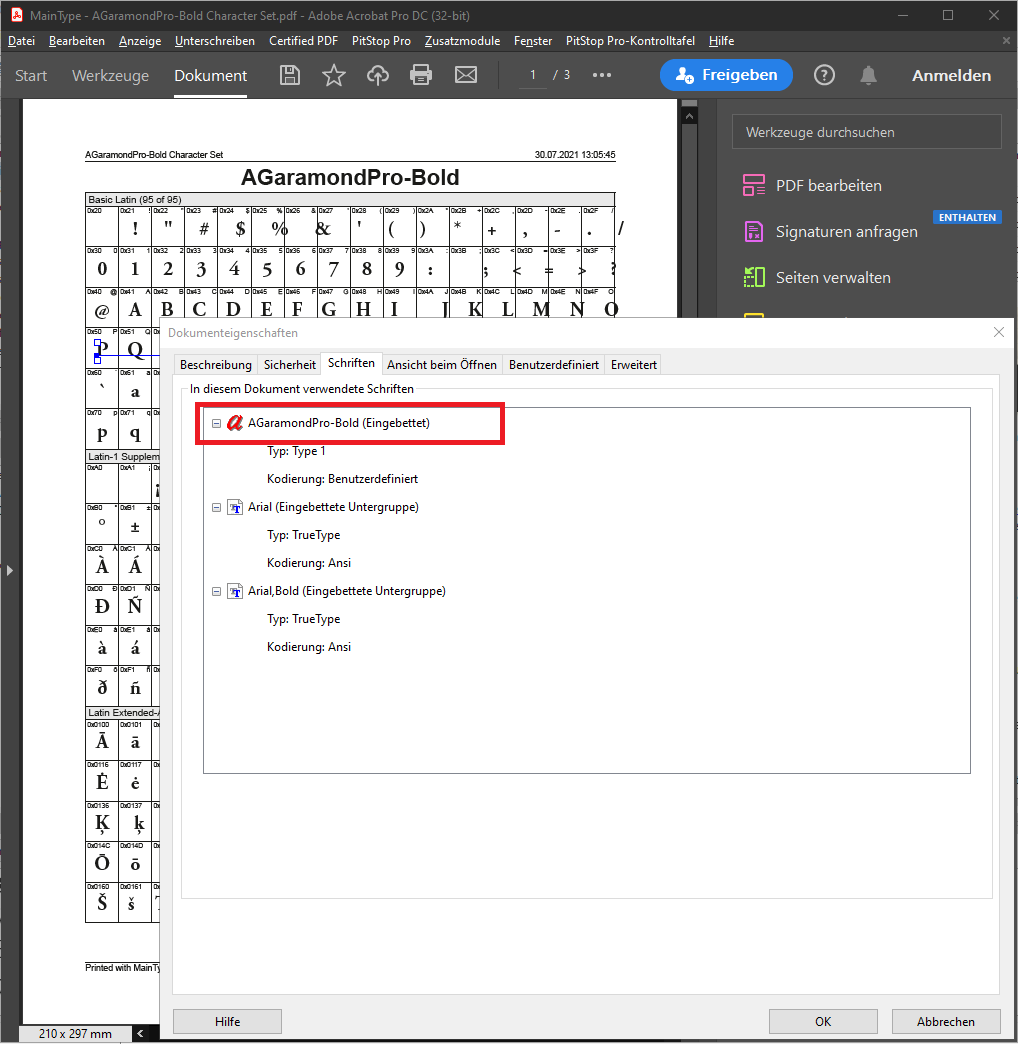The image size is (1018, 1044).
Task: Click the Acrobat app icon in title bar
Action: [x=17, y=15]
